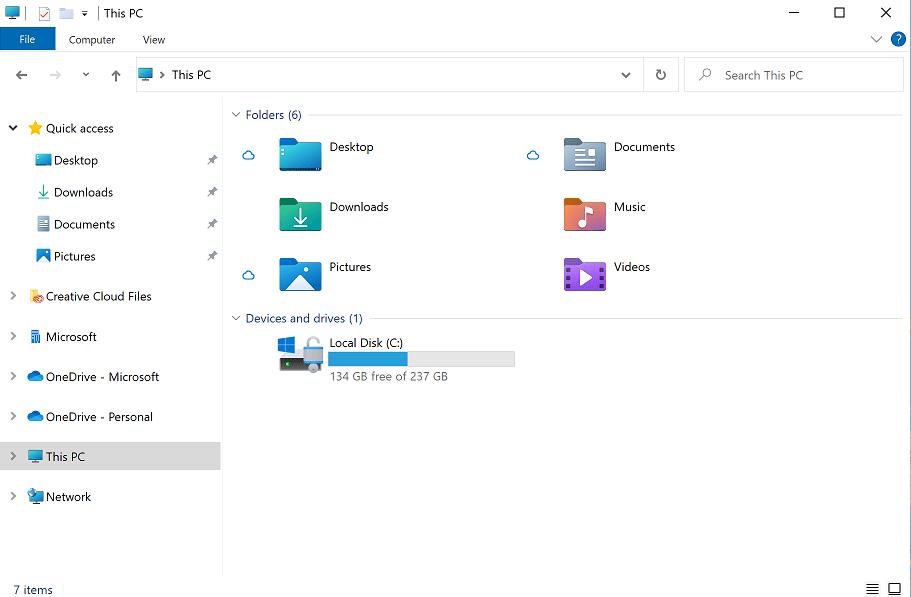
Task: Select Creative Cloud Files in sidebar
Action: 98,297
